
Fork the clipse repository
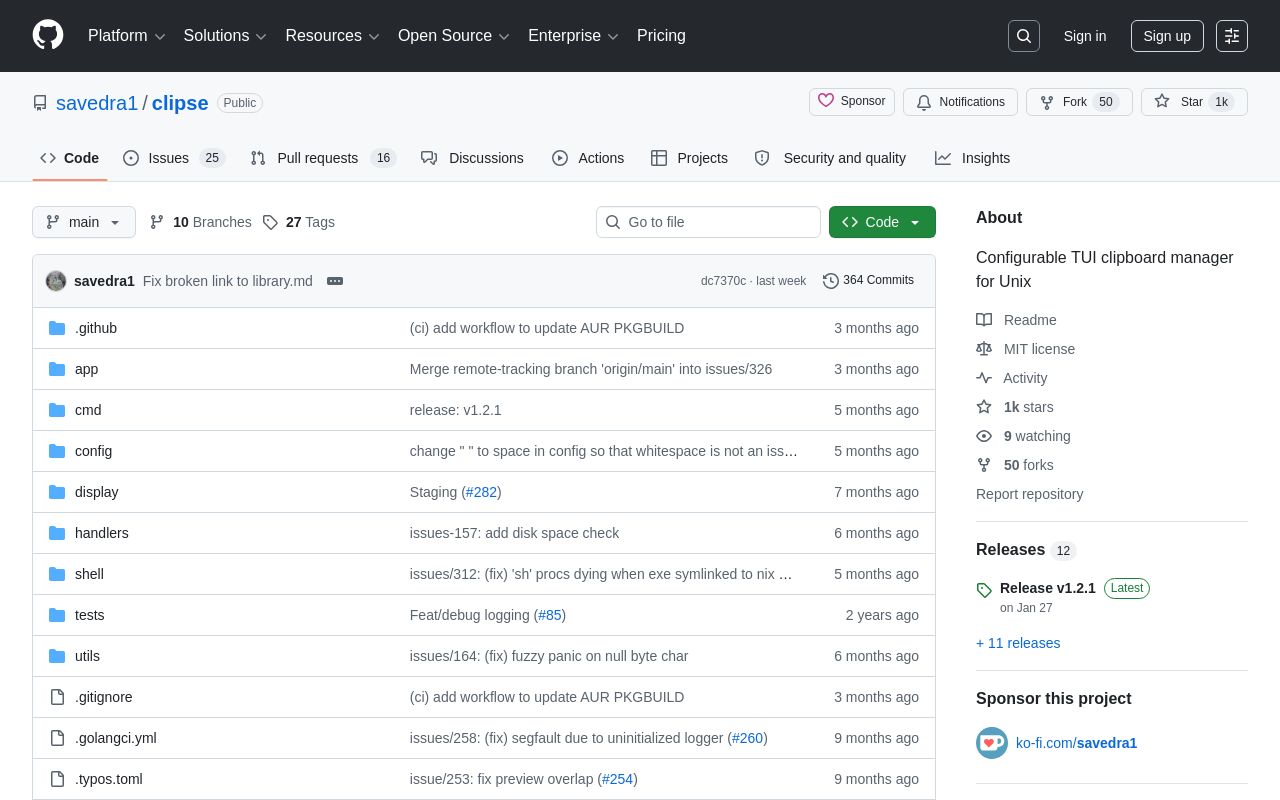[1079, 102]
